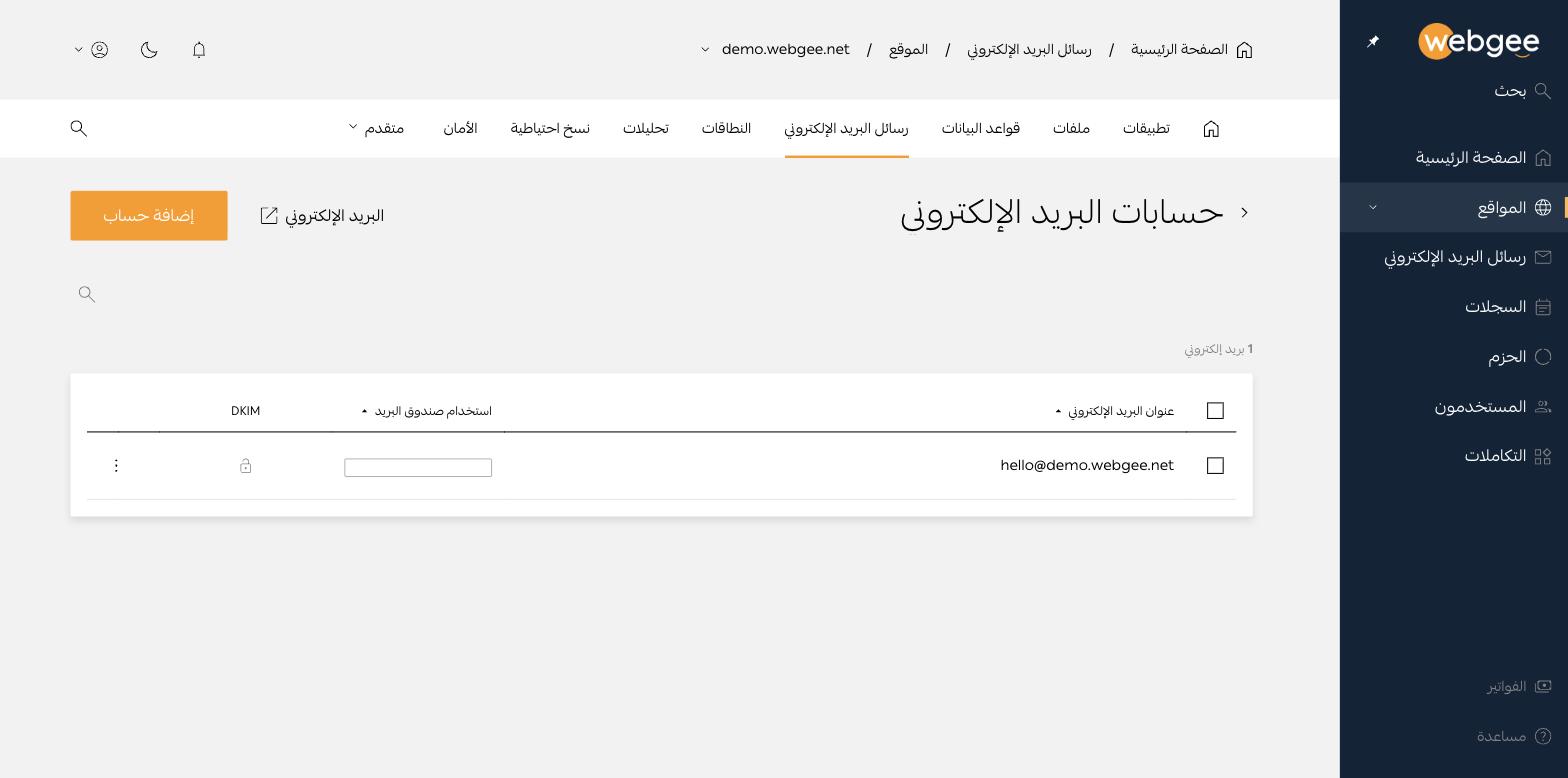Click the breadcrumb home icon
Screen dimensions: 1568x778
pos(1244,50)
